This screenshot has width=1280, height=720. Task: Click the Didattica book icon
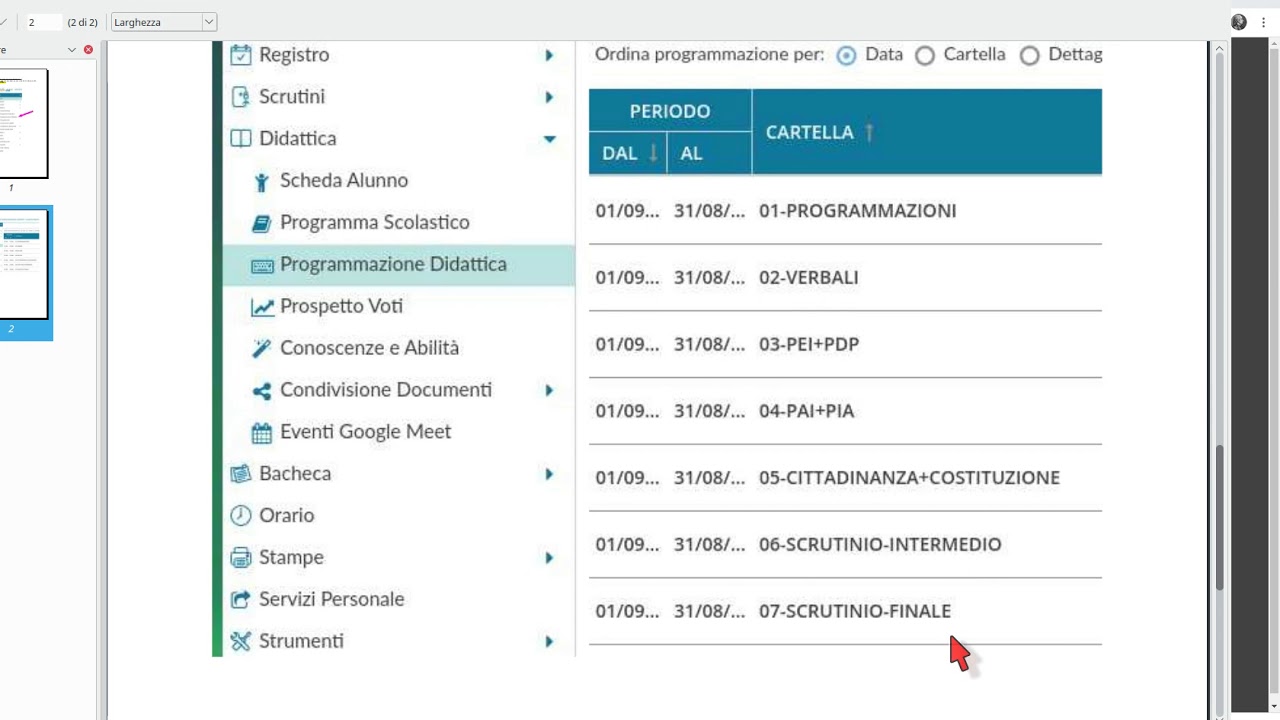pyautogui.click(x=241, y=139)
